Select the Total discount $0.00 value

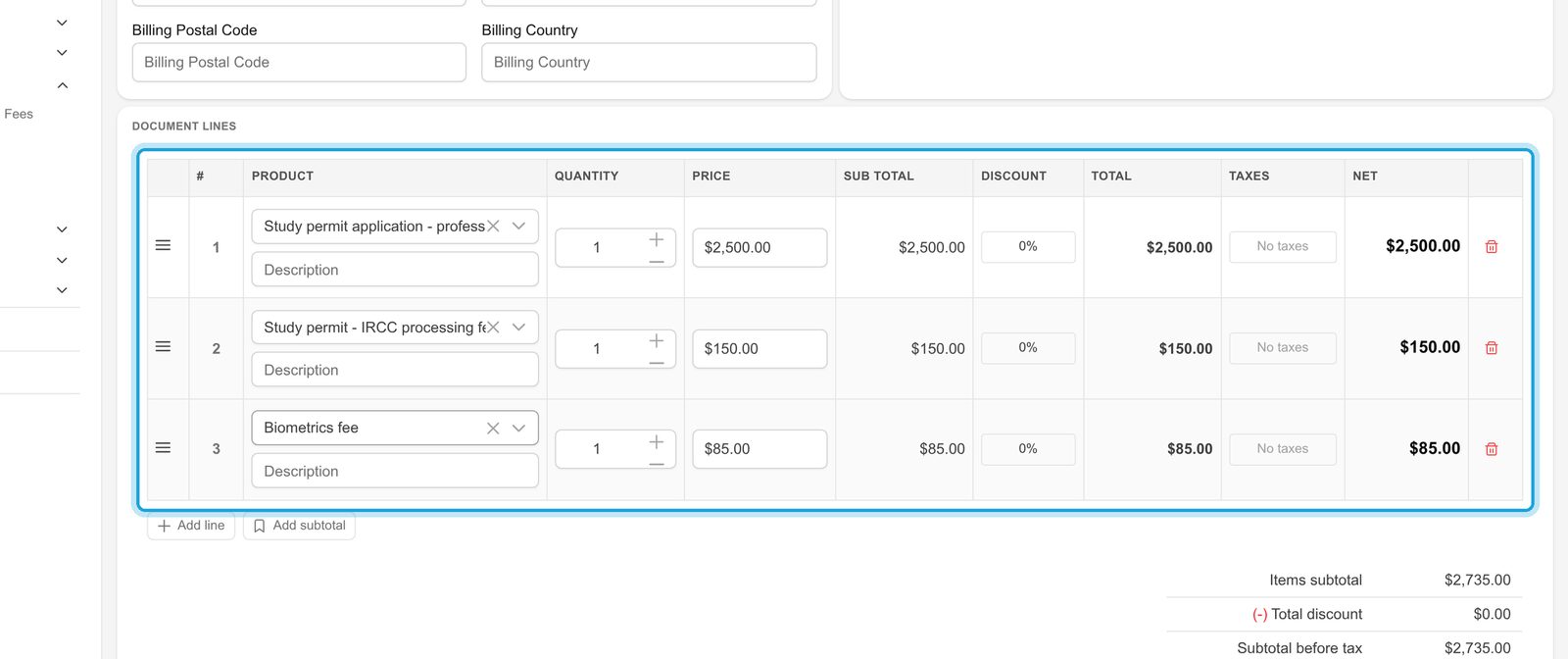1492,614
